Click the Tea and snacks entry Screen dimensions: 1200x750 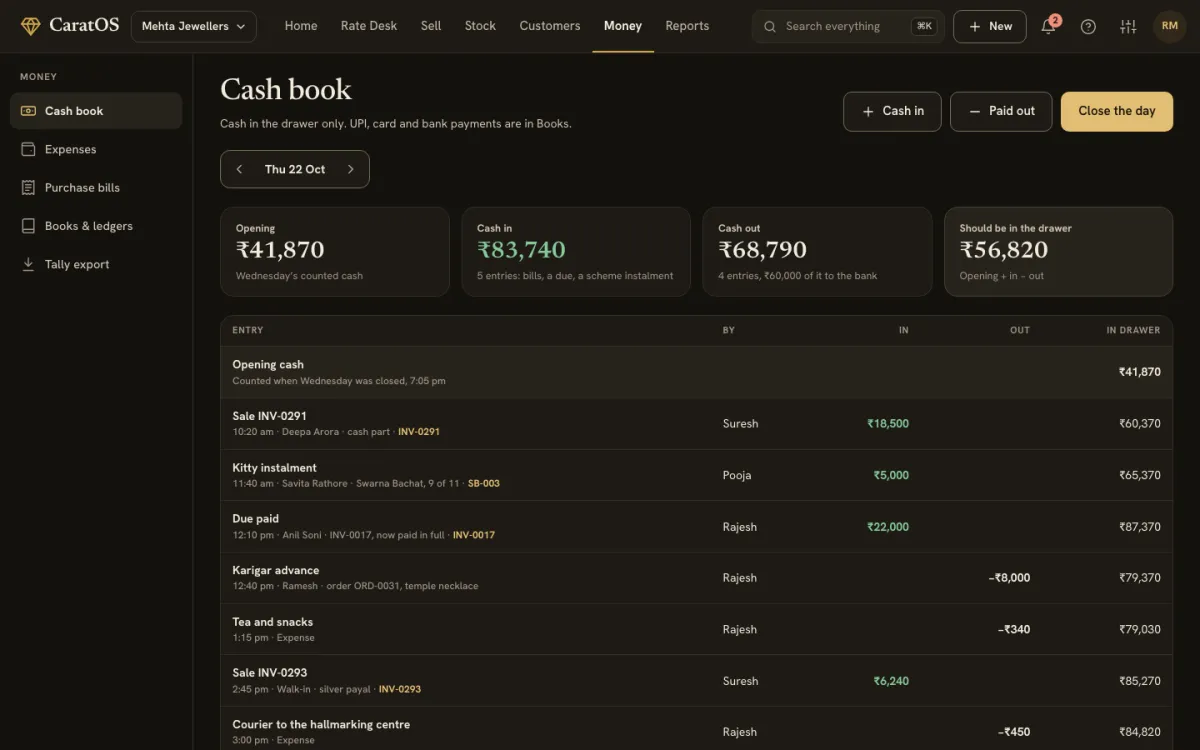697,630
